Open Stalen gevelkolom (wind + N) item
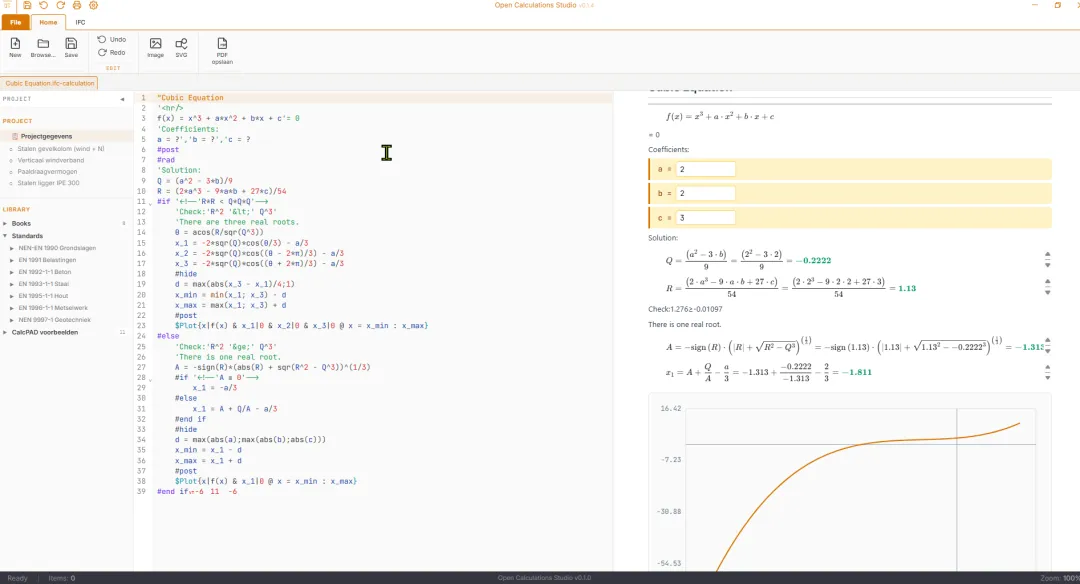 [x=61, y=149]
